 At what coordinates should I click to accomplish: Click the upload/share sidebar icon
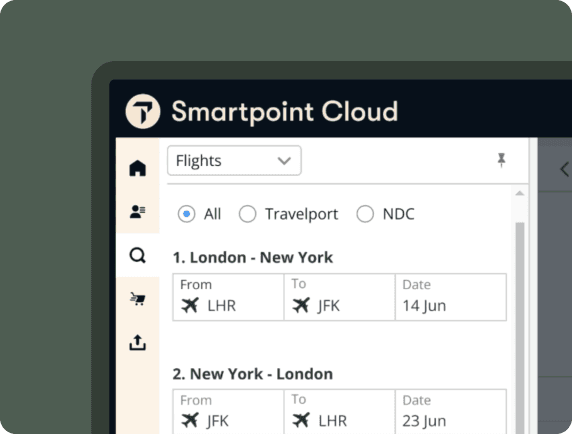tap(138, 342)
